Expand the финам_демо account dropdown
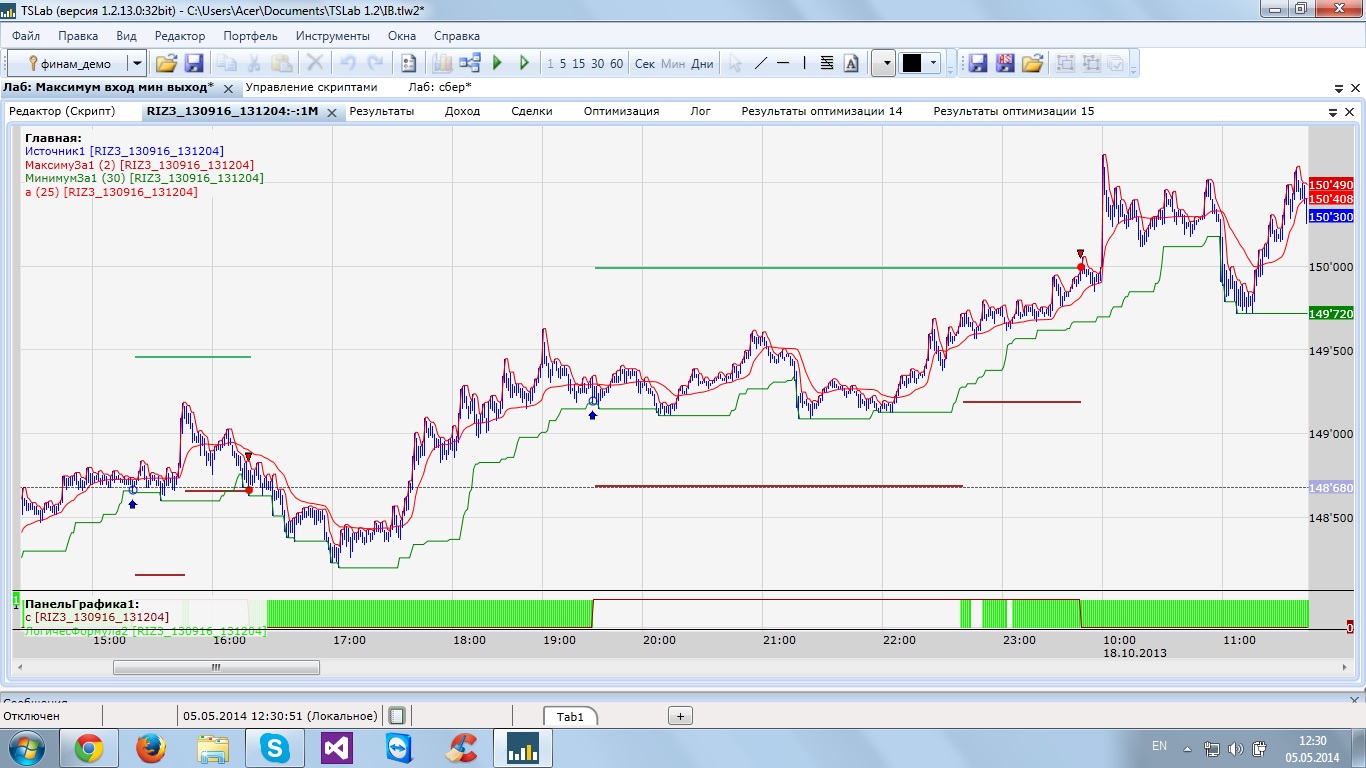 point(137,63)
